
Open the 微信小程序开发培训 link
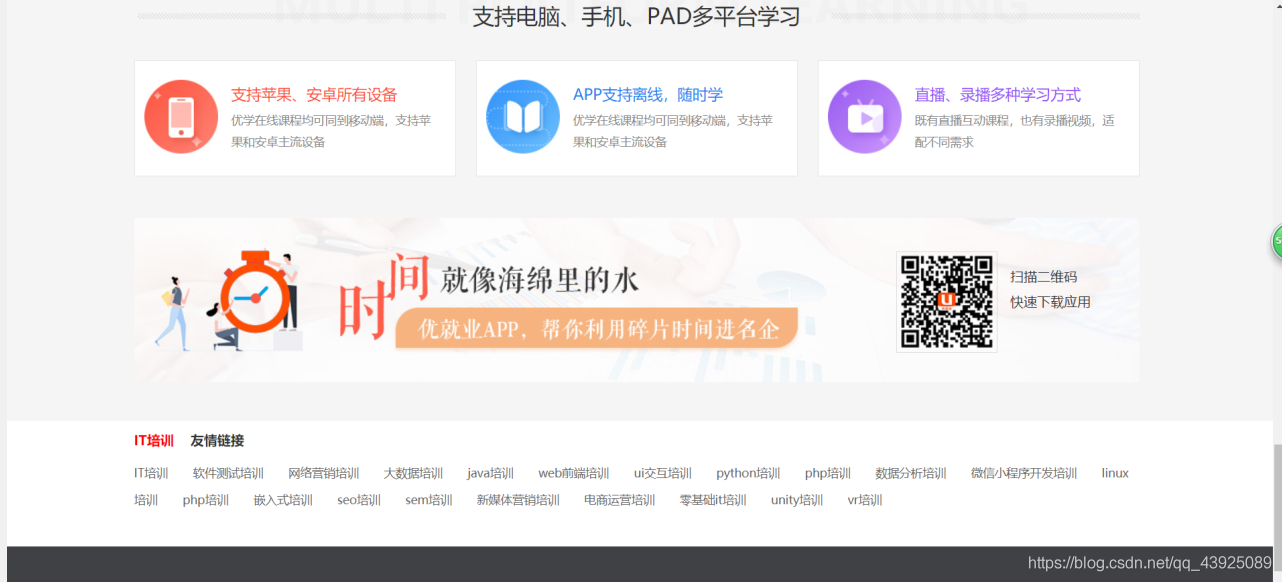(x=1024, y=474)
